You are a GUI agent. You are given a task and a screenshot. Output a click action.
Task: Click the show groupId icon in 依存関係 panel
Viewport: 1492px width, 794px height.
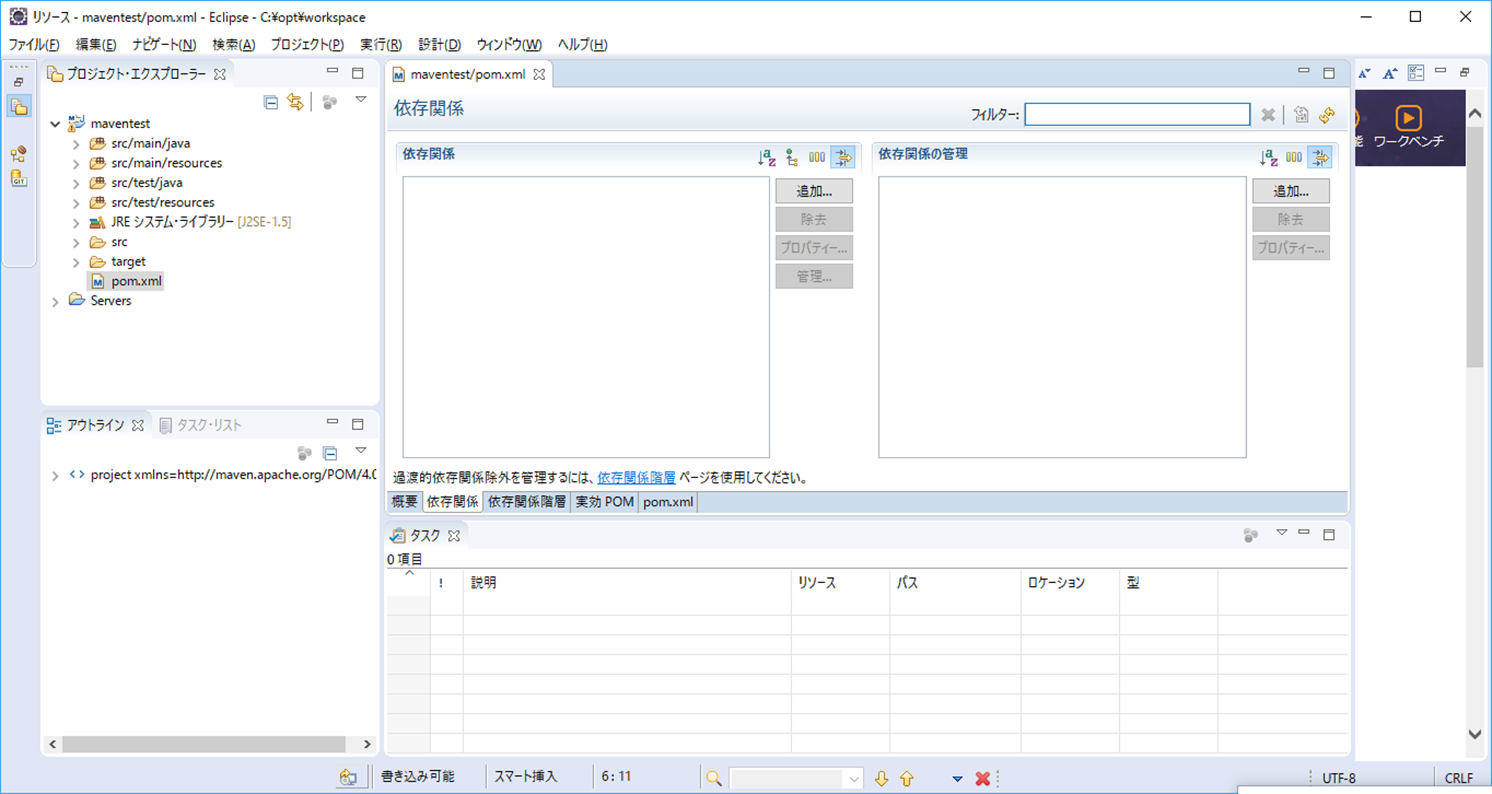pos(817,157)
